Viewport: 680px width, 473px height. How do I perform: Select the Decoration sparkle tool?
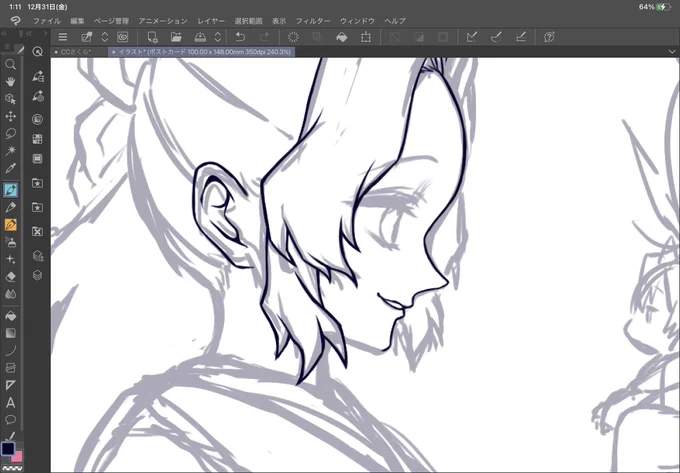[x=10, y=259]
